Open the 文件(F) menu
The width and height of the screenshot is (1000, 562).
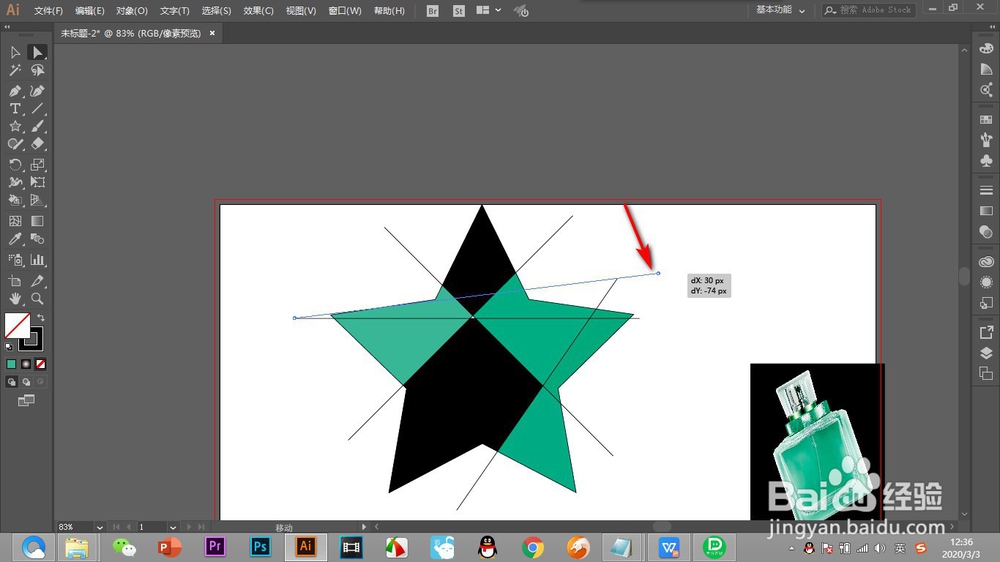coord(48,11)
